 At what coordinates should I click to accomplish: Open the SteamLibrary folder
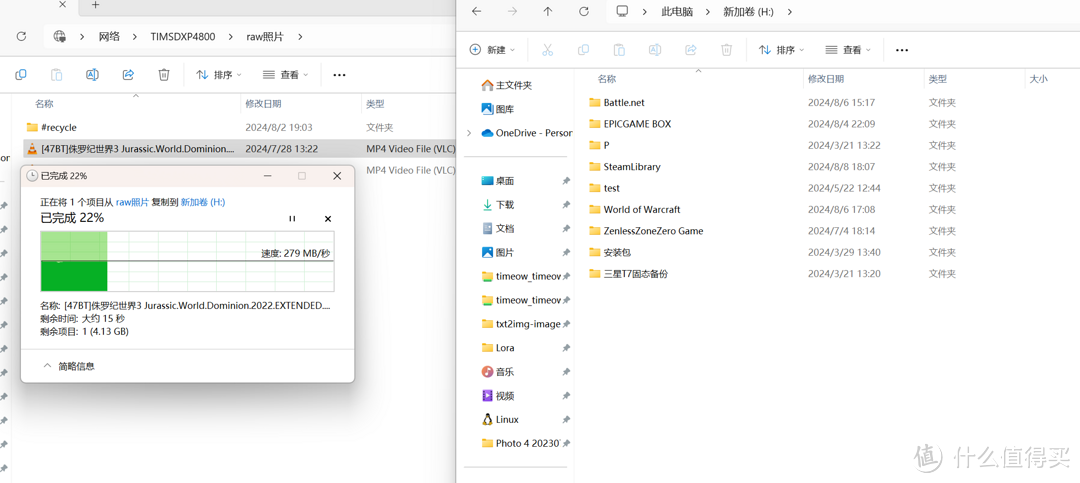tap(631, 167)
